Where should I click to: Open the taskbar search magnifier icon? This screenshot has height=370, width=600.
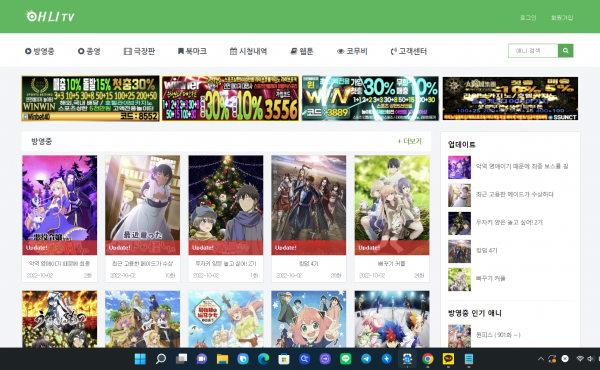(161, 359)
